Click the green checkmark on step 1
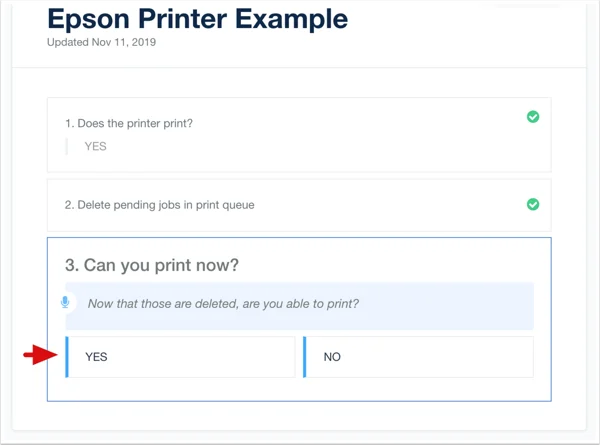Image resolution: width=600 pixels, height=445 pixels. click(x=533, y=117)
